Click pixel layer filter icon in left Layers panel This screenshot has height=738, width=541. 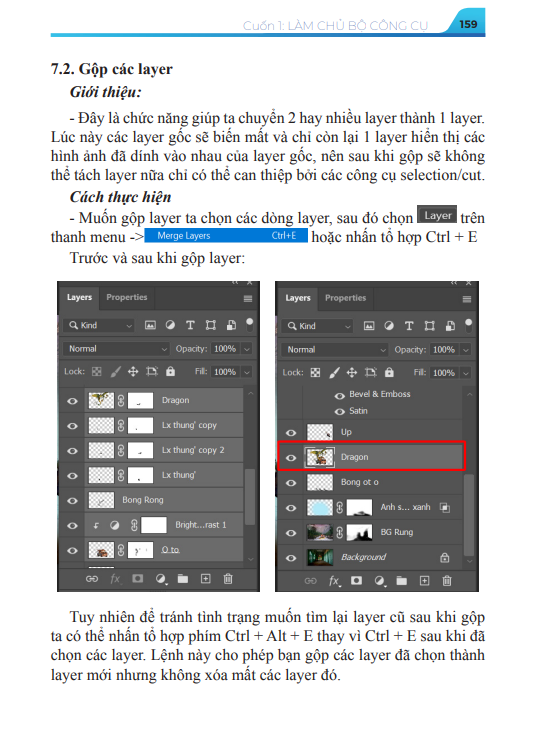150,325
